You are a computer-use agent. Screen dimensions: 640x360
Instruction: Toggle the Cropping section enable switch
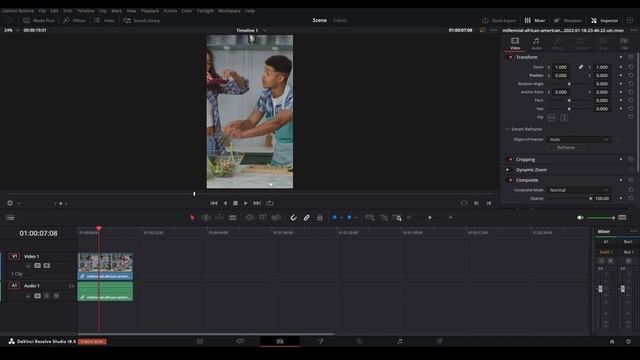coord(510,159)
